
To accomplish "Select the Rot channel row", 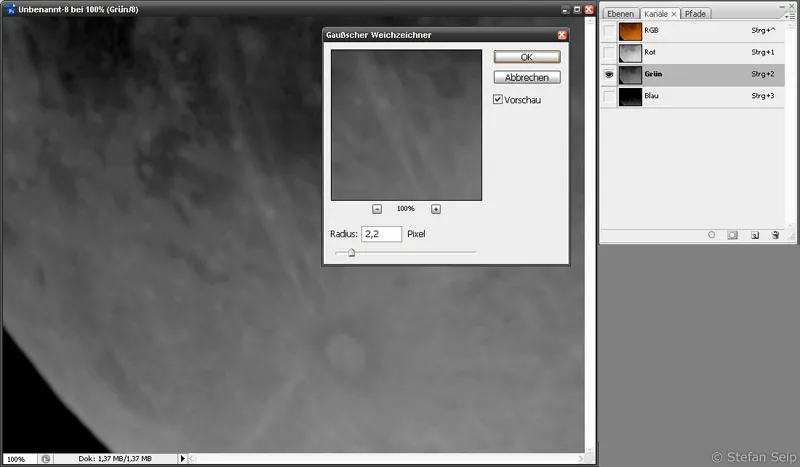I will click(692, 53).
